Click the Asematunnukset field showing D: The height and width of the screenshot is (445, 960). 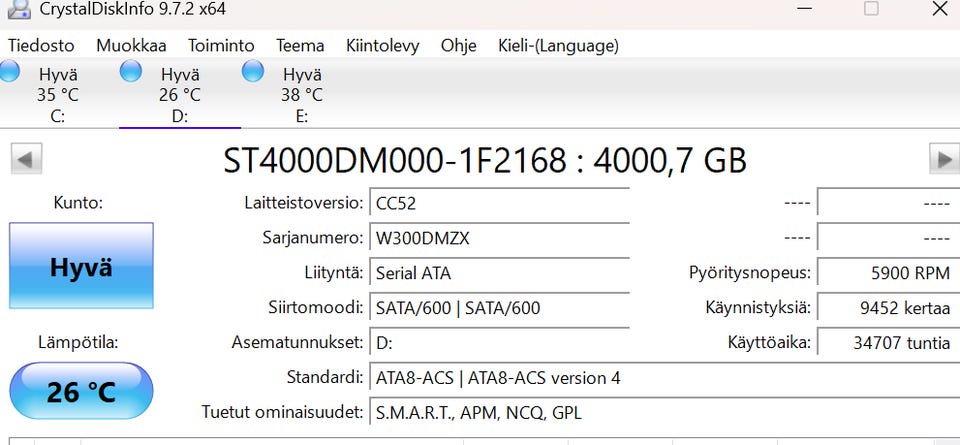[x=500, y=343]
